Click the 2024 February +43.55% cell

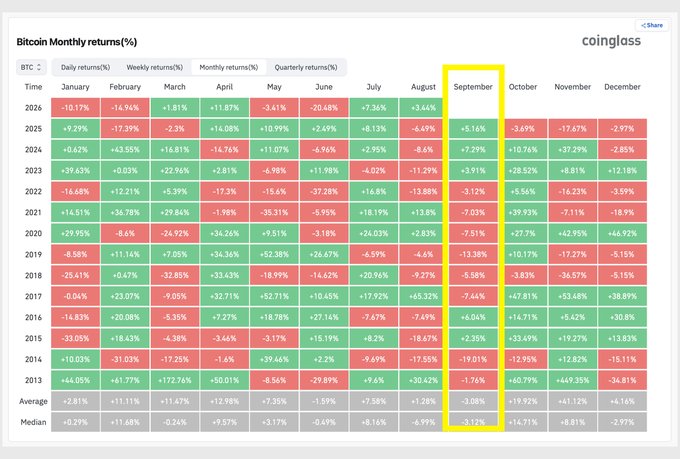click(x=125, y=150)
